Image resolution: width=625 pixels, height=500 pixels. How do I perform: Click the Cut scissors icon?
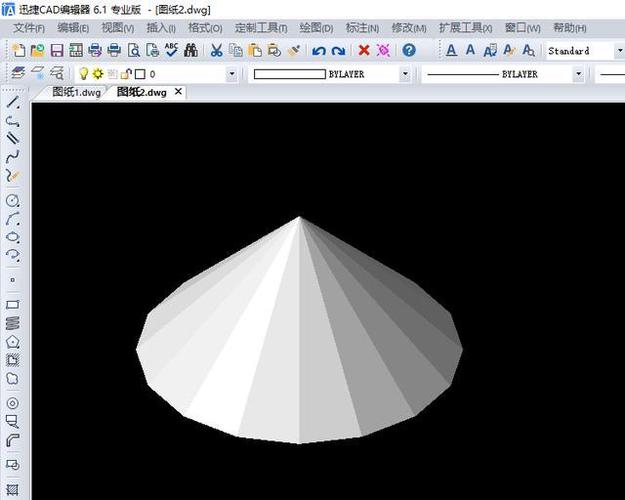pos(216,50)
